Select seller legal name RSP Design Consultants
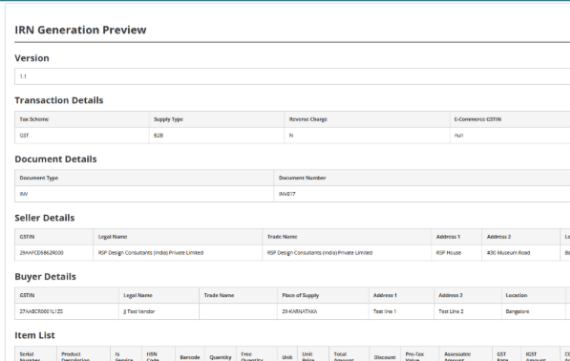The width and height of the screenshot is (570, 361). (151, 253)
